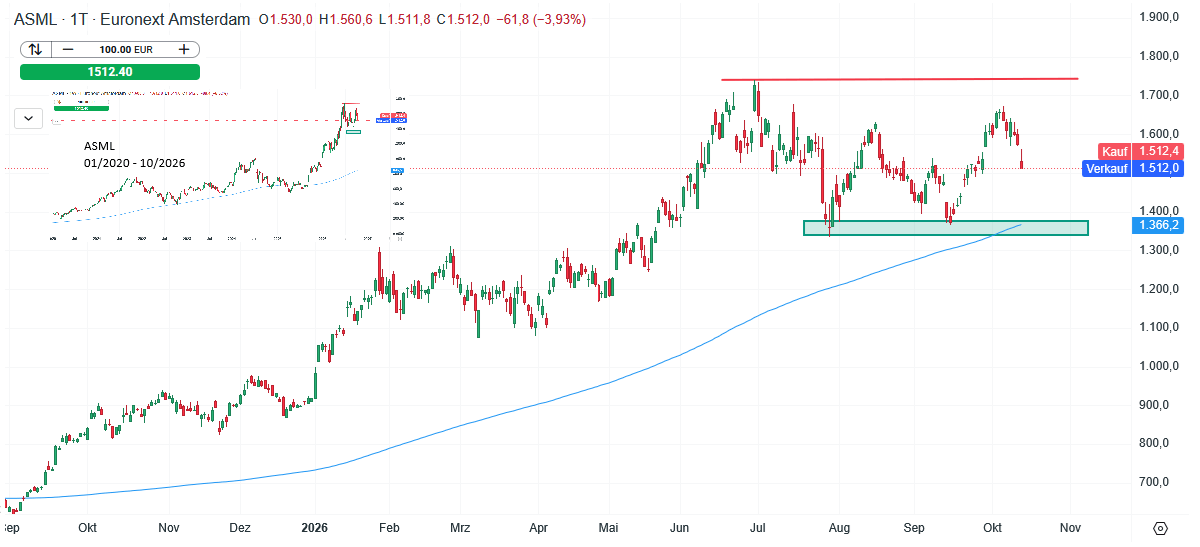1200x547 pixels.
Task: Expand the chevron dropdown under the price button
Action: point(29,118)
